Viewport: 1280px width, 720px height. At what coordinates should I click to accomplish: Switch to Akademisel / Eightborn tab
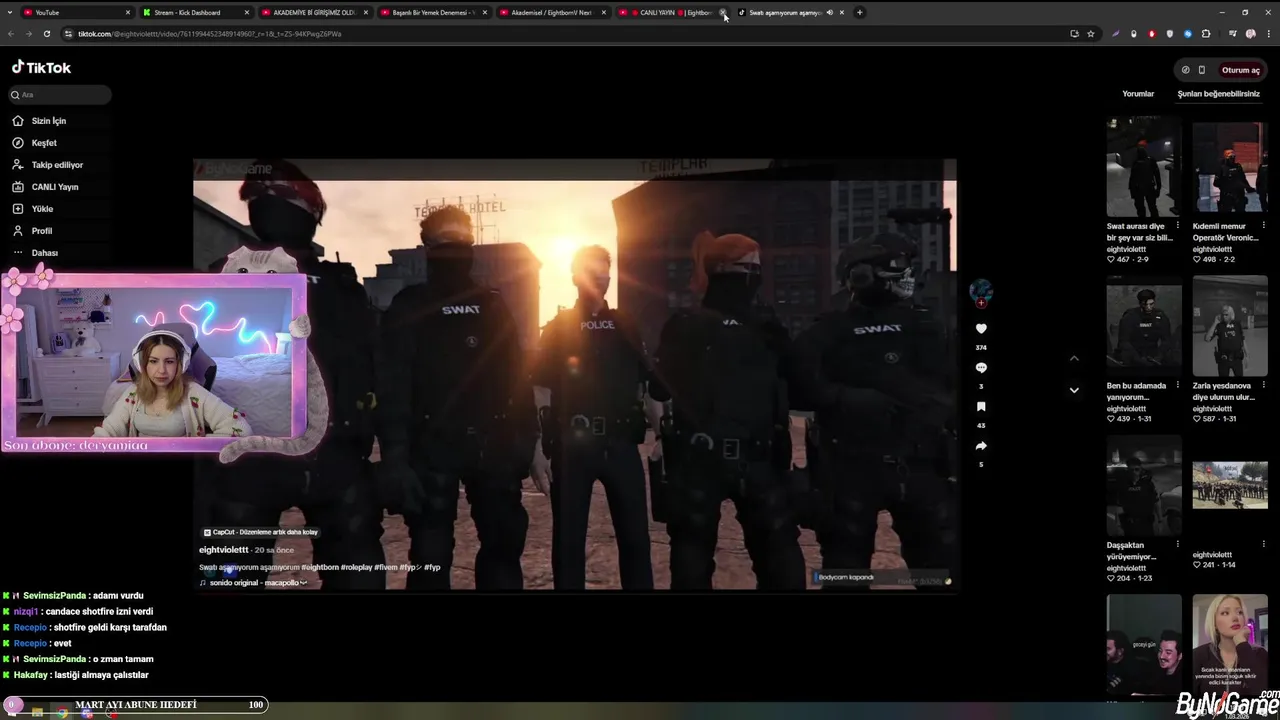tap(551, 12)
